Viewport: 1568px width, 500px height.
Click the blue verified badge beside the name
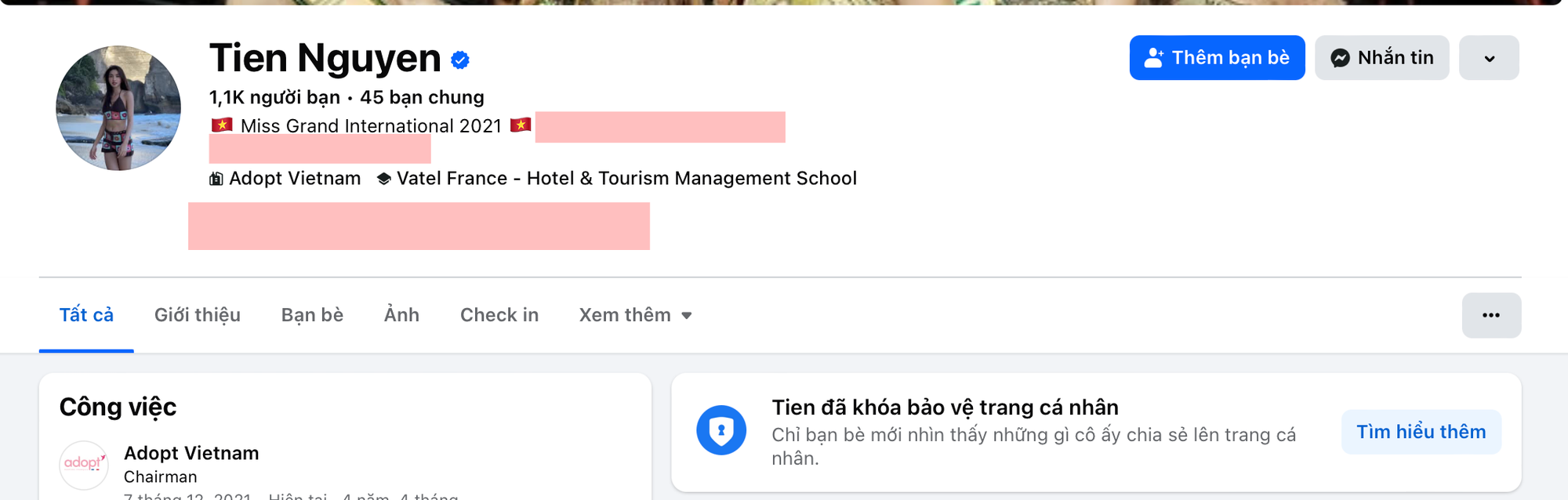click(x=460, y=60)
